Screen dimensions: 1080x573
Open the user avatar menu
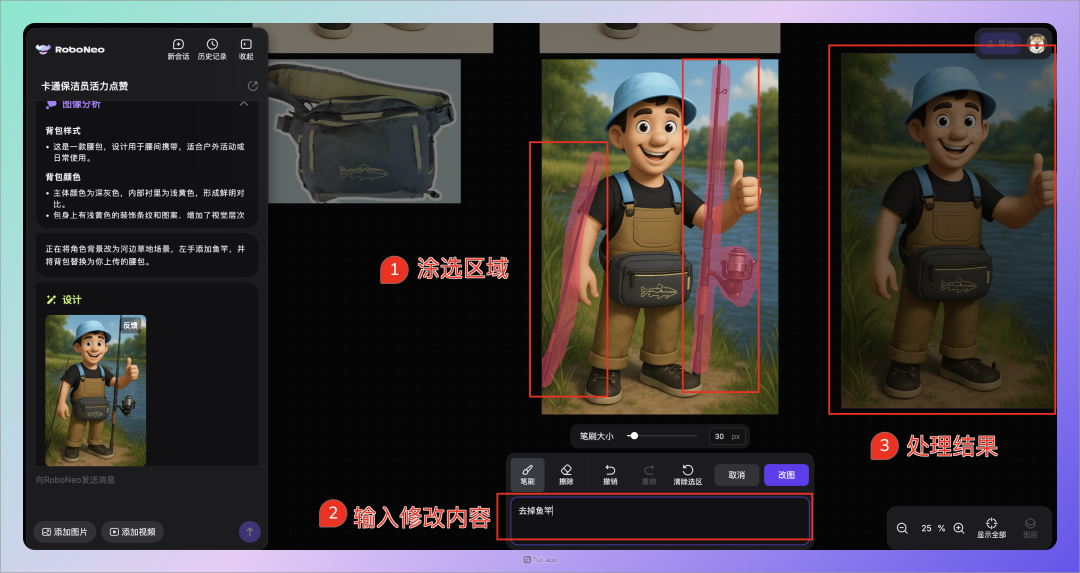coord(1037,44)
